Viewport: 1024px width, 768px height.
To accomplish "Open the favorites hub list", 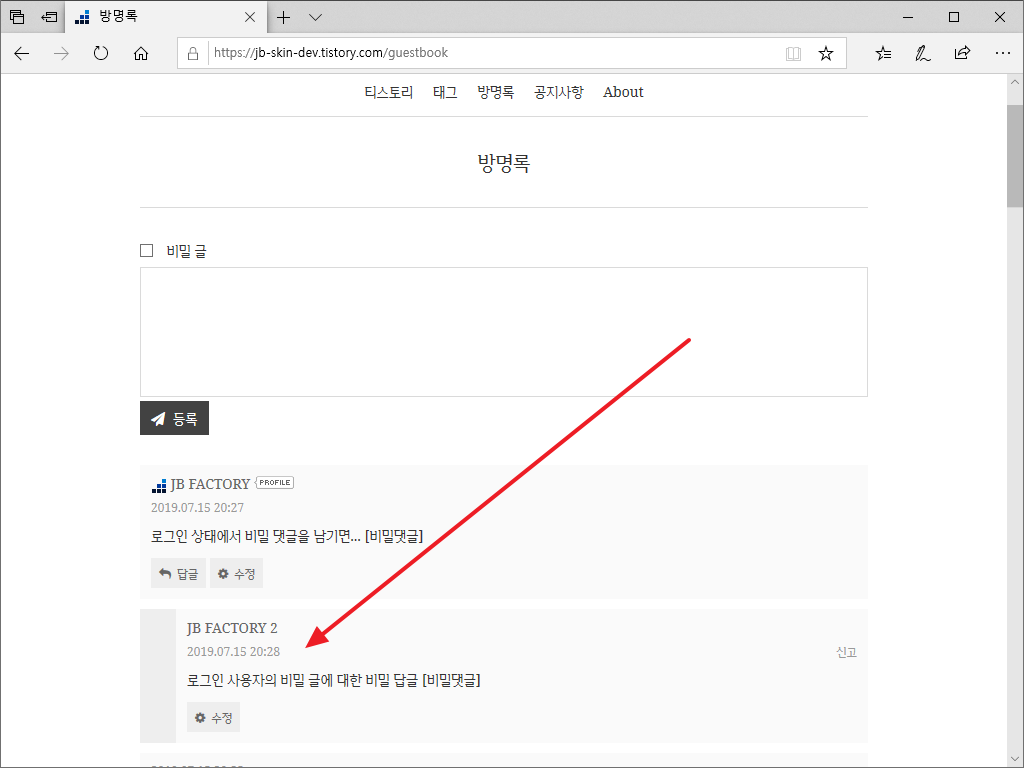I will pyautogui.click(x=883, y=54).
